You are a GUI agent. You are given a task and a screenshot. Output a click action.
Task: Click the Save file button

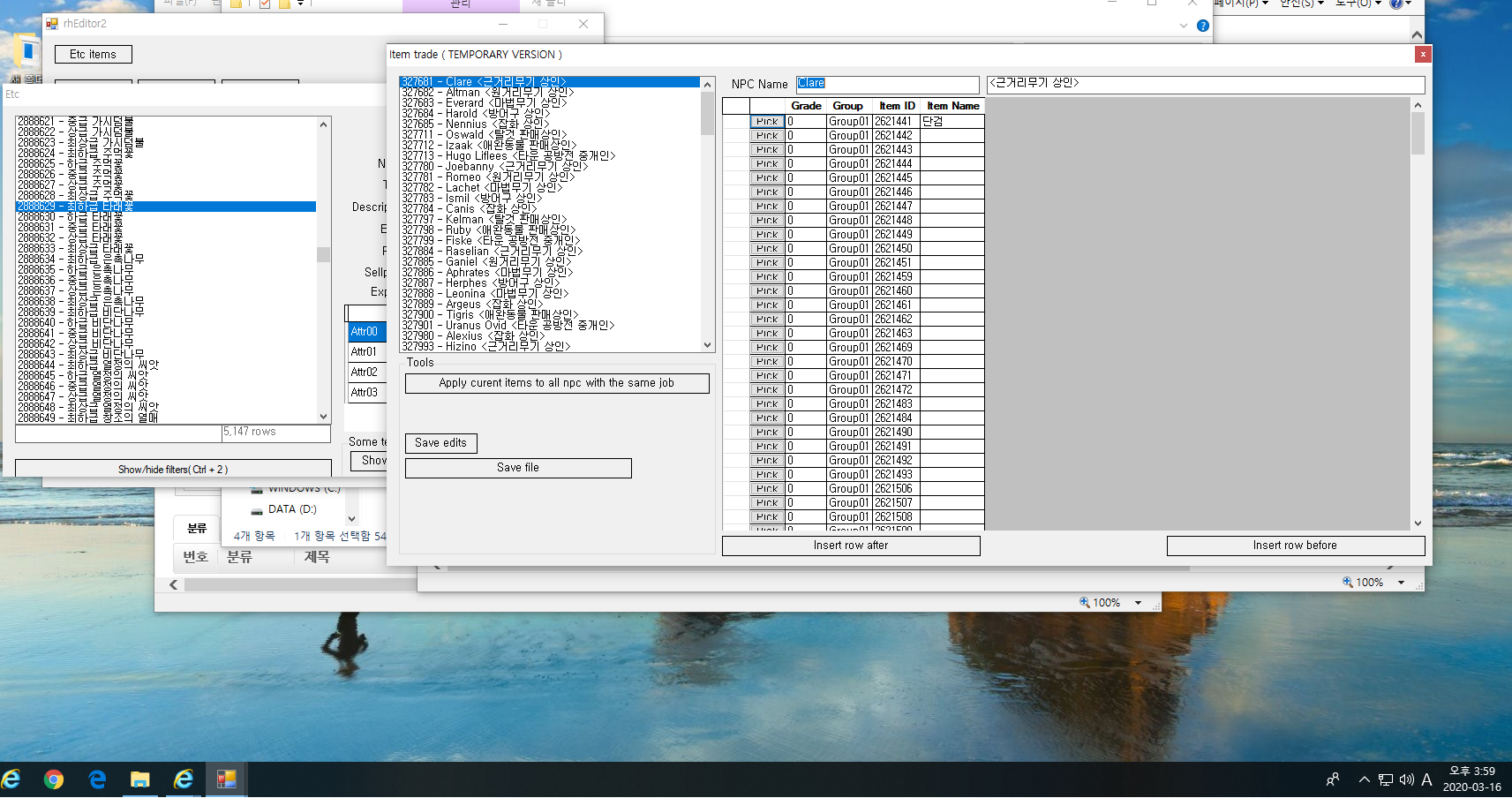click(x=518, y=468)
